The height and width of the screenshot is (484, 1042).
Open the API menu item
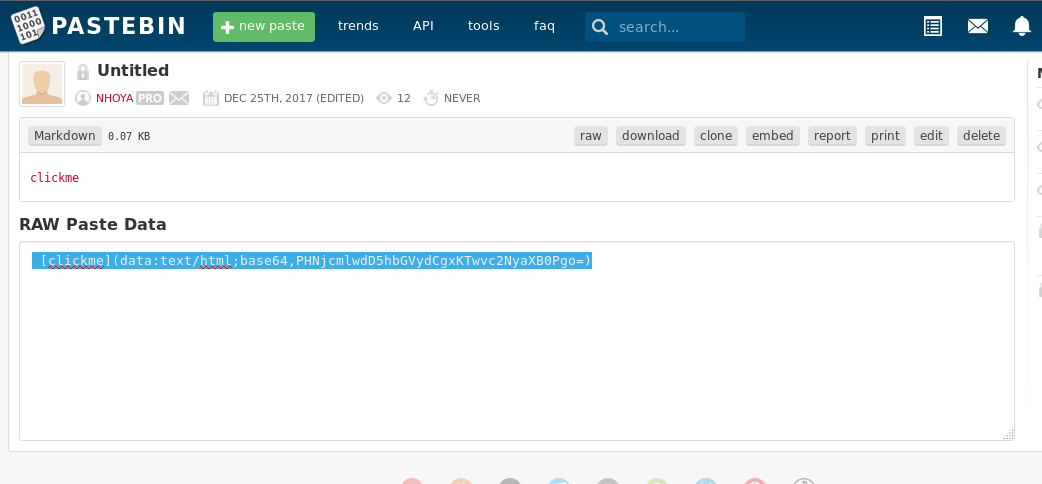coord(423,26)
